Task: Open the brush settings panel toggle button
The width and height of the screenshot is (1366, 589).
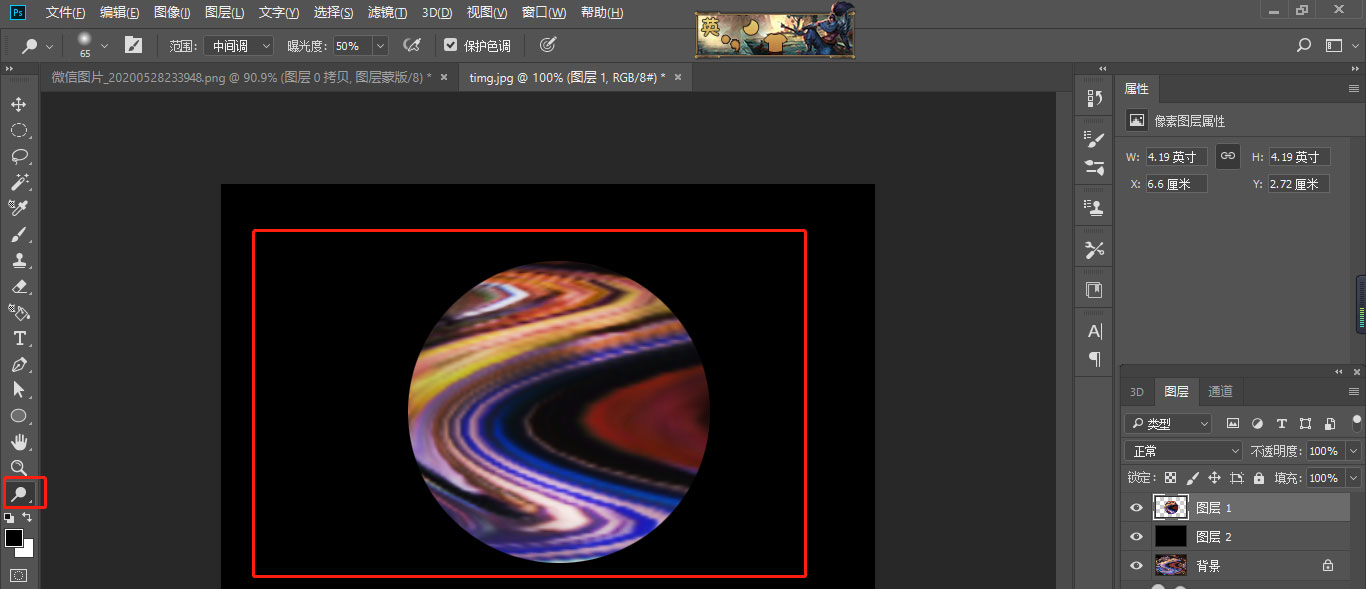Action: tap(133, 45)
